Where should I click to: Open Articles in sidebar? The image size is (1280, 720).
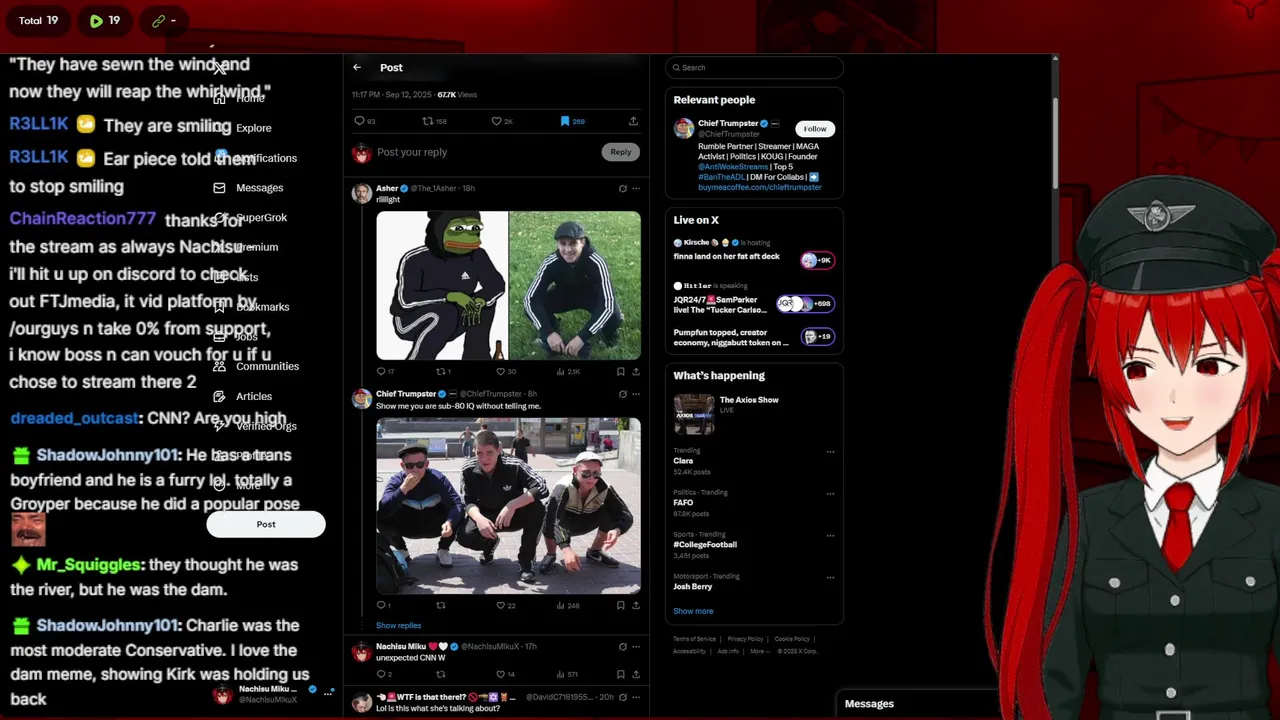click(243, 396)
